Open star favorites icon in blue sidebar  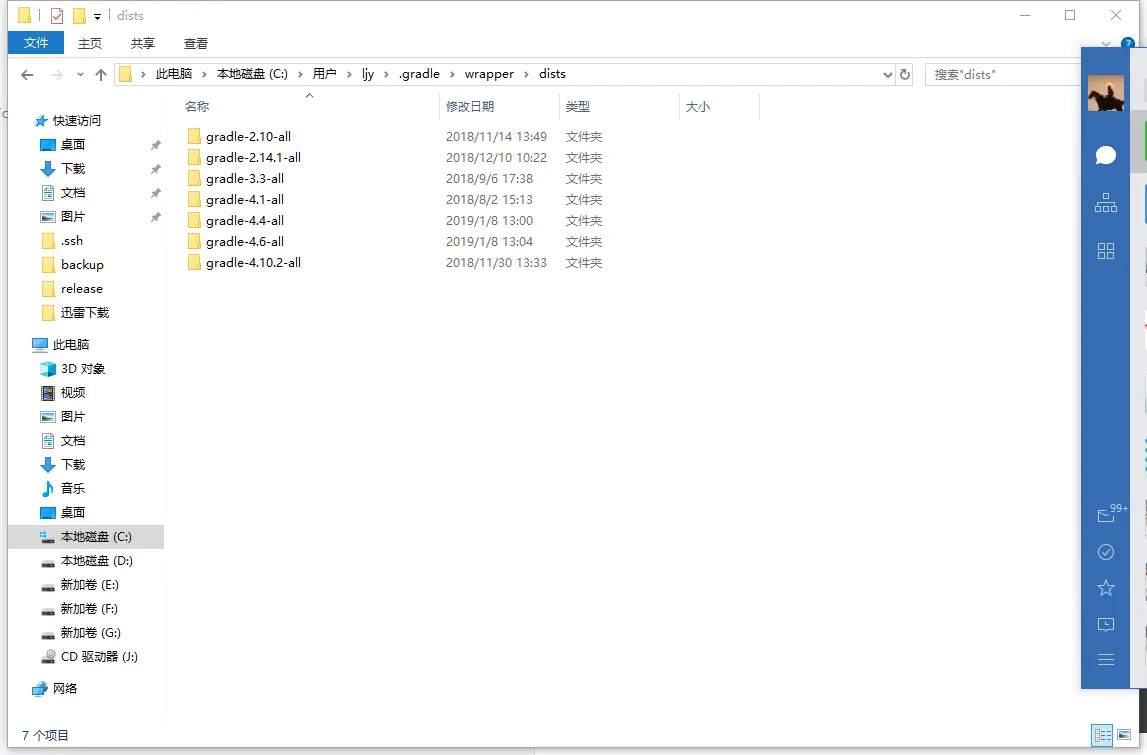1106,587
